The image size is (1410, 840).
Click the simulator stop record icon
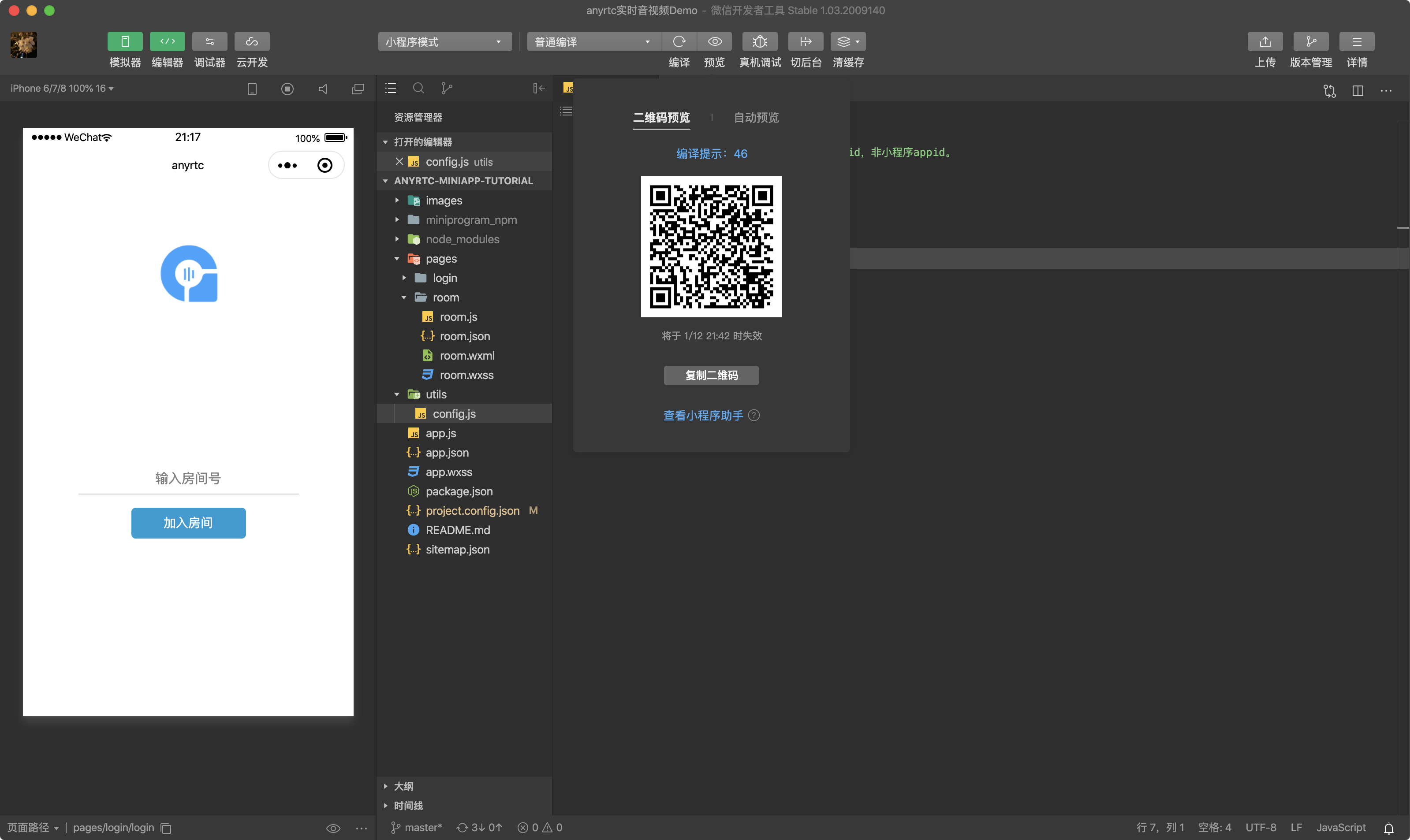click(287, 89)
